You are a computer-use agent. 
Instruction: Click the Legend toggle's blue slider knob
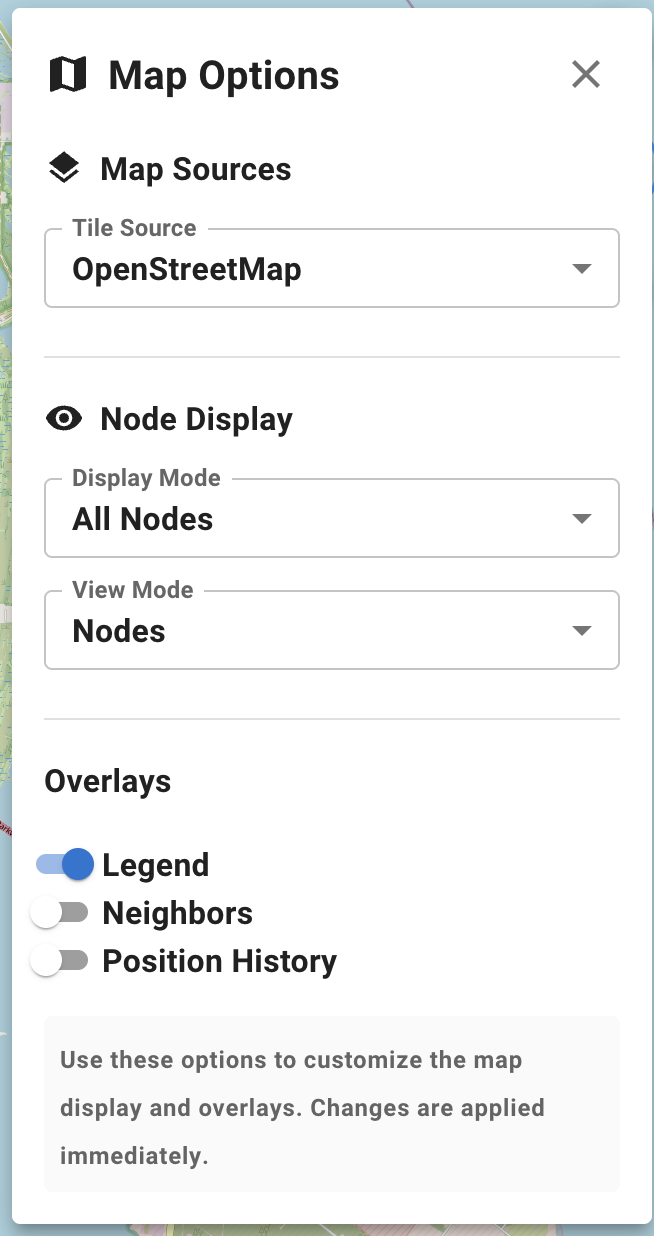[76, 863]
